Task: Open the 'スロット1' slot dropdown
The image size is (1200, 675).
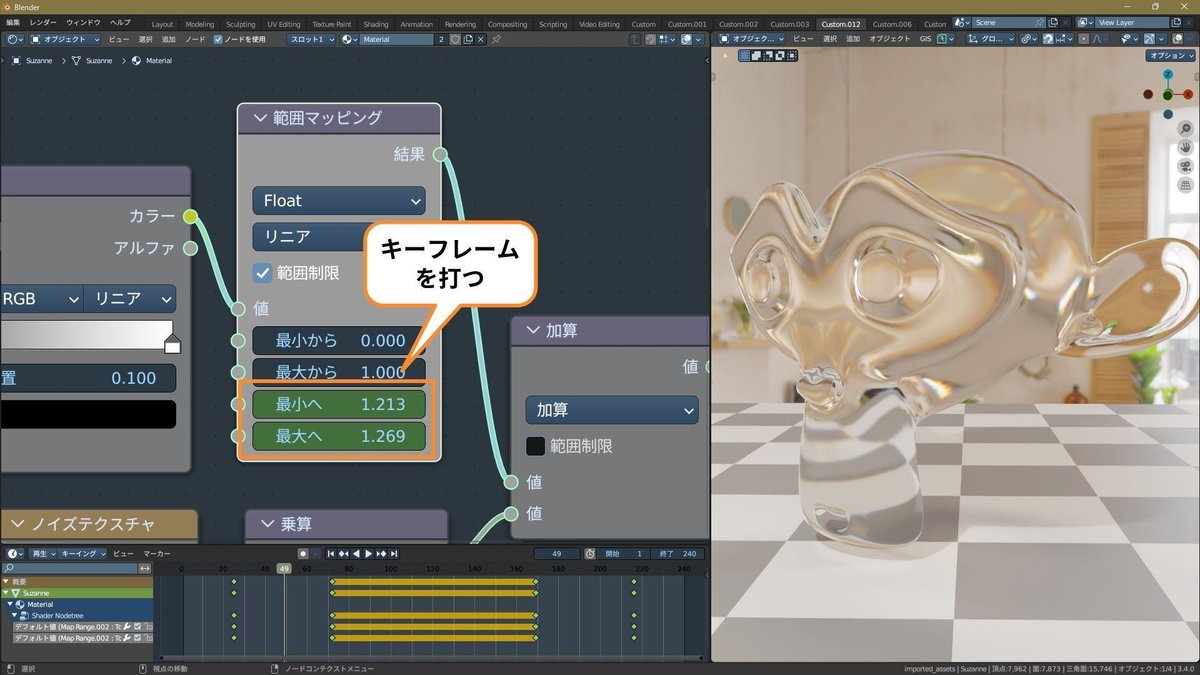Action: [x=311, y=39]
